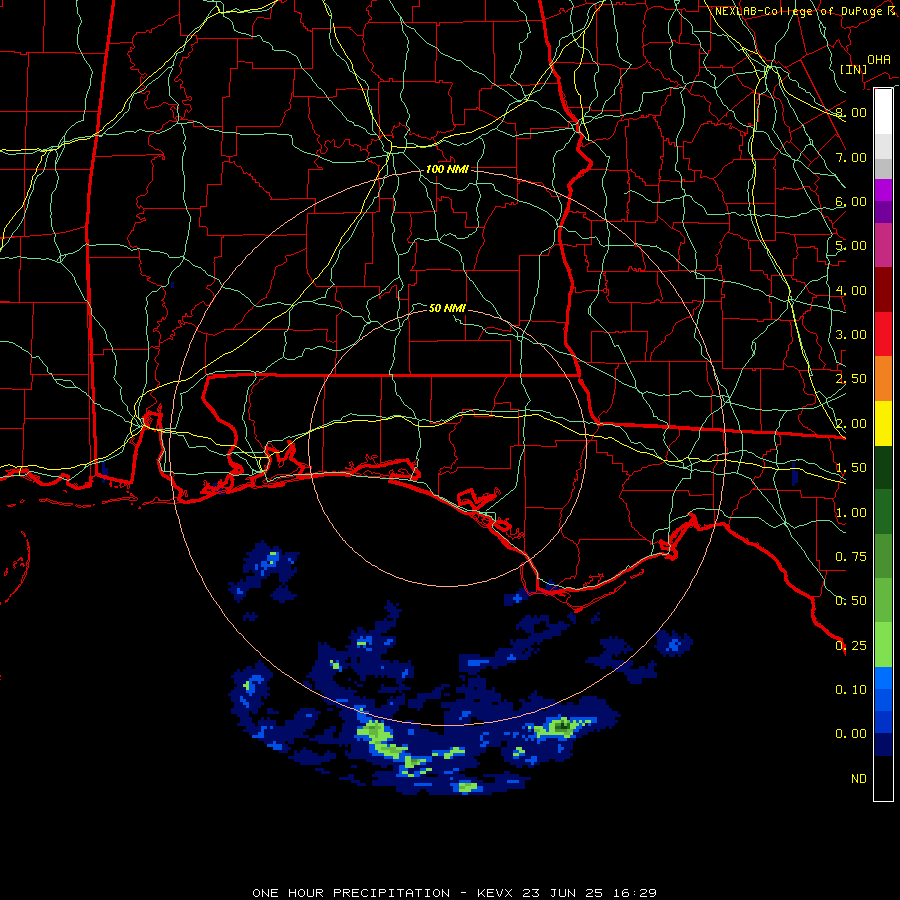Screen dimensions: 900x900
Task: Select the 0.10 legend value
Action: pos(851,690)
